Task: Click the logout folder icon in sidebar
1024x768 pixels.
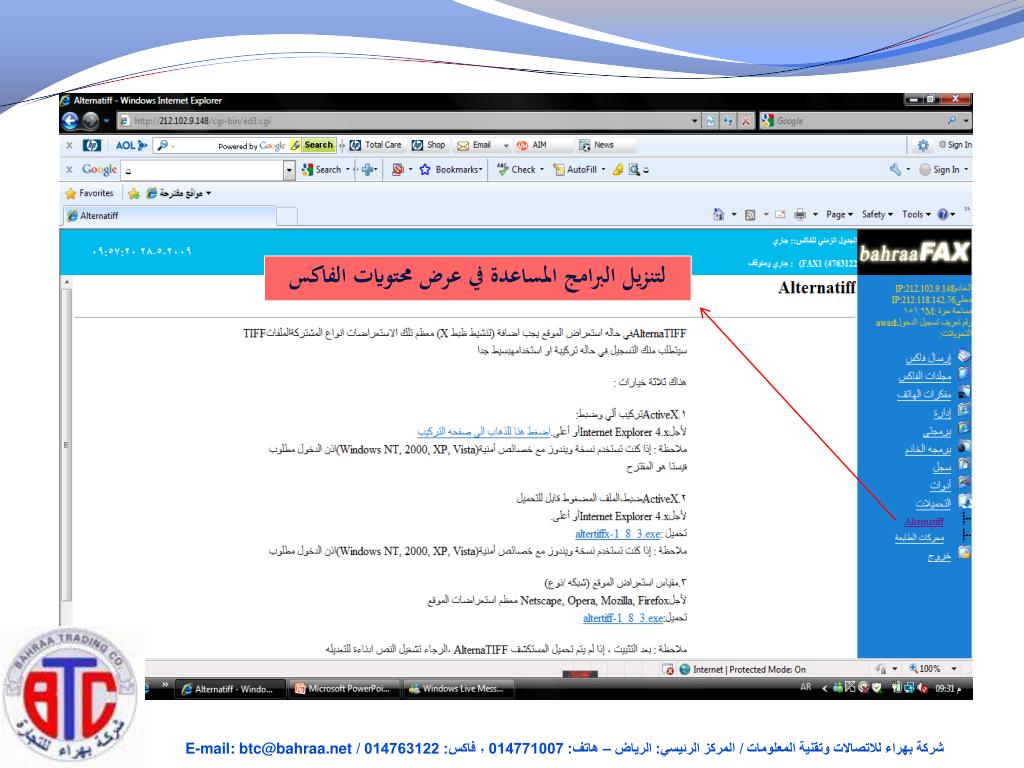Action: (x=964, y=552)
